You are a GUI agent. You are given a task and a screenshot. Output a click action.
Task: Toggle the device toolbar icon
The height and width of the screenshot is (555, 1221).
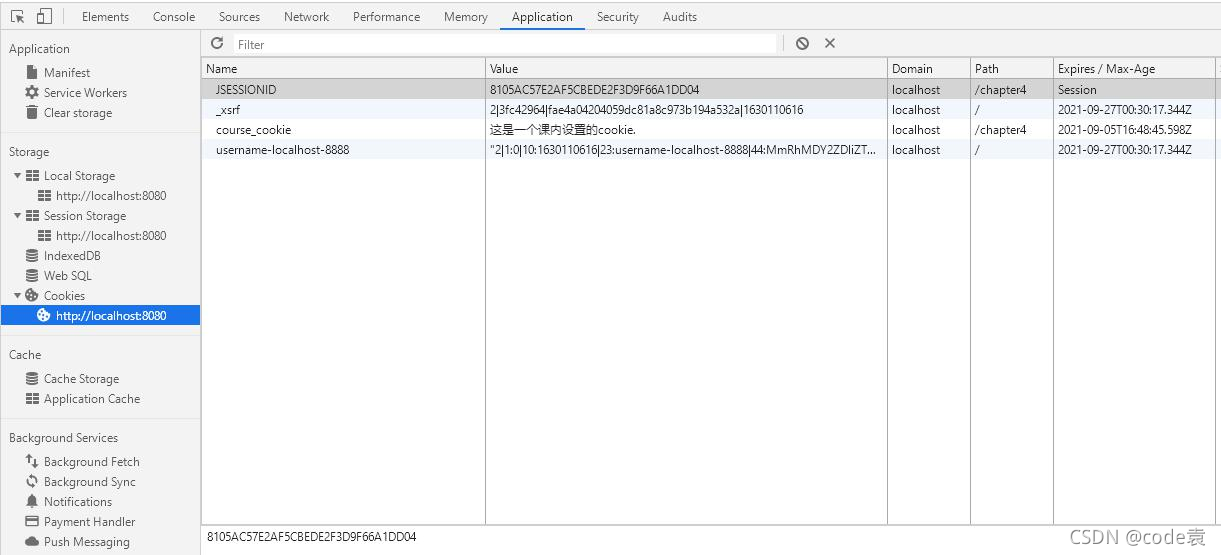(x=44, y=17)
